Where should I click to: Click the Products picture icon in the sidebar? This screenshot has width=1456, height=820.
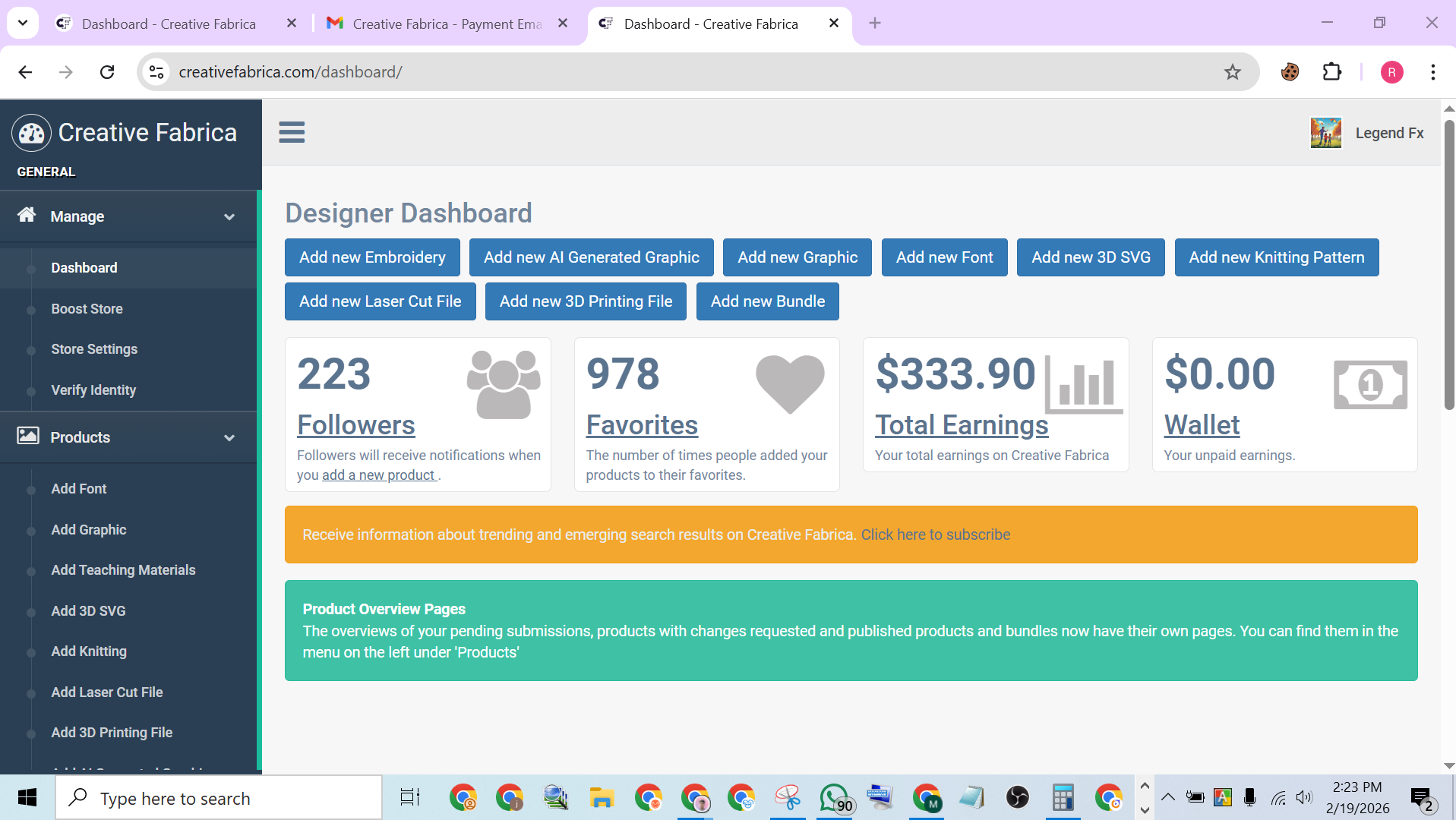[27, 437]
